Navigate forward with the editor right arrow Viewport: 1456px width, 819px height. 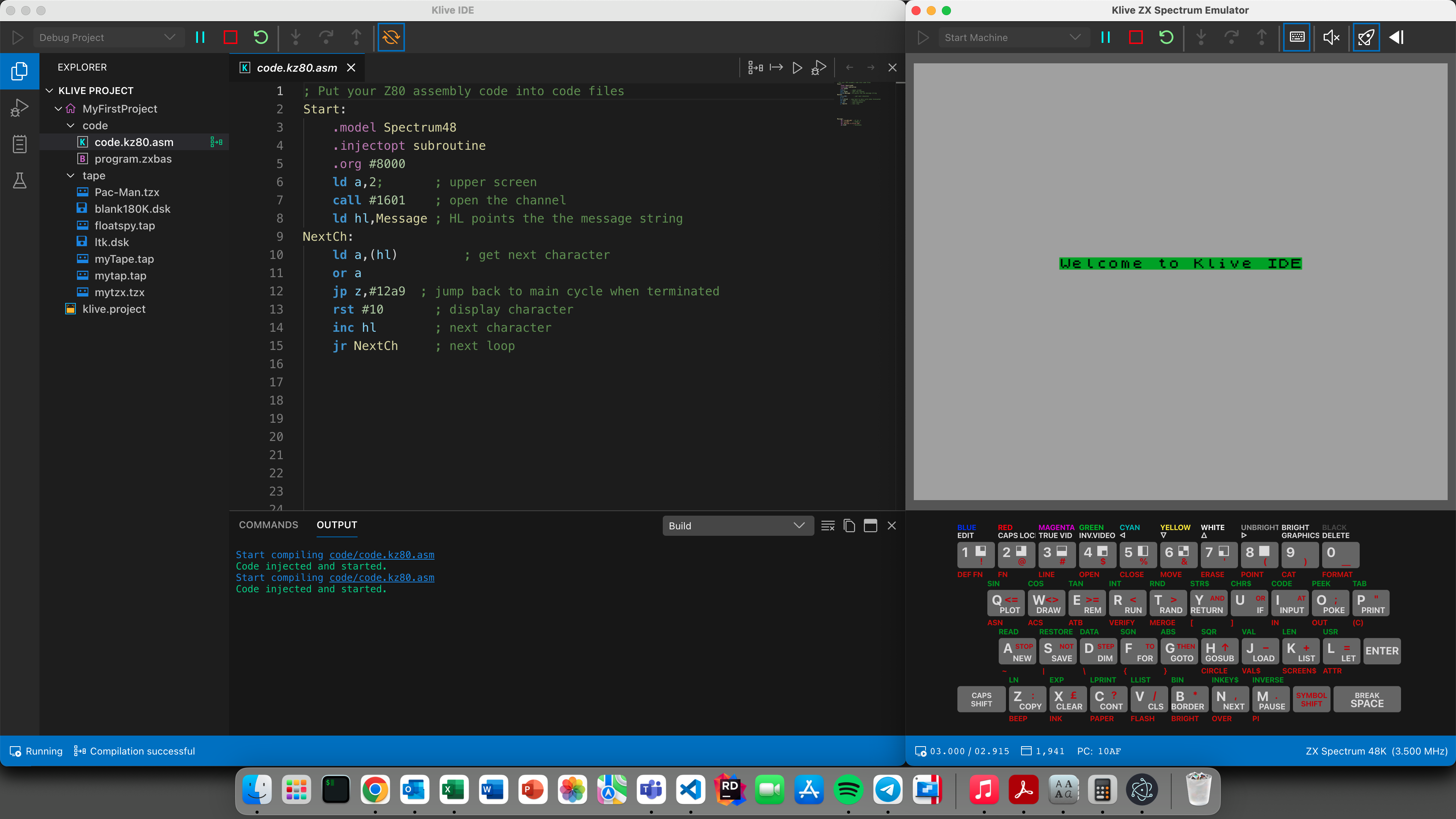pyautogui.click(x=871, y=68)
